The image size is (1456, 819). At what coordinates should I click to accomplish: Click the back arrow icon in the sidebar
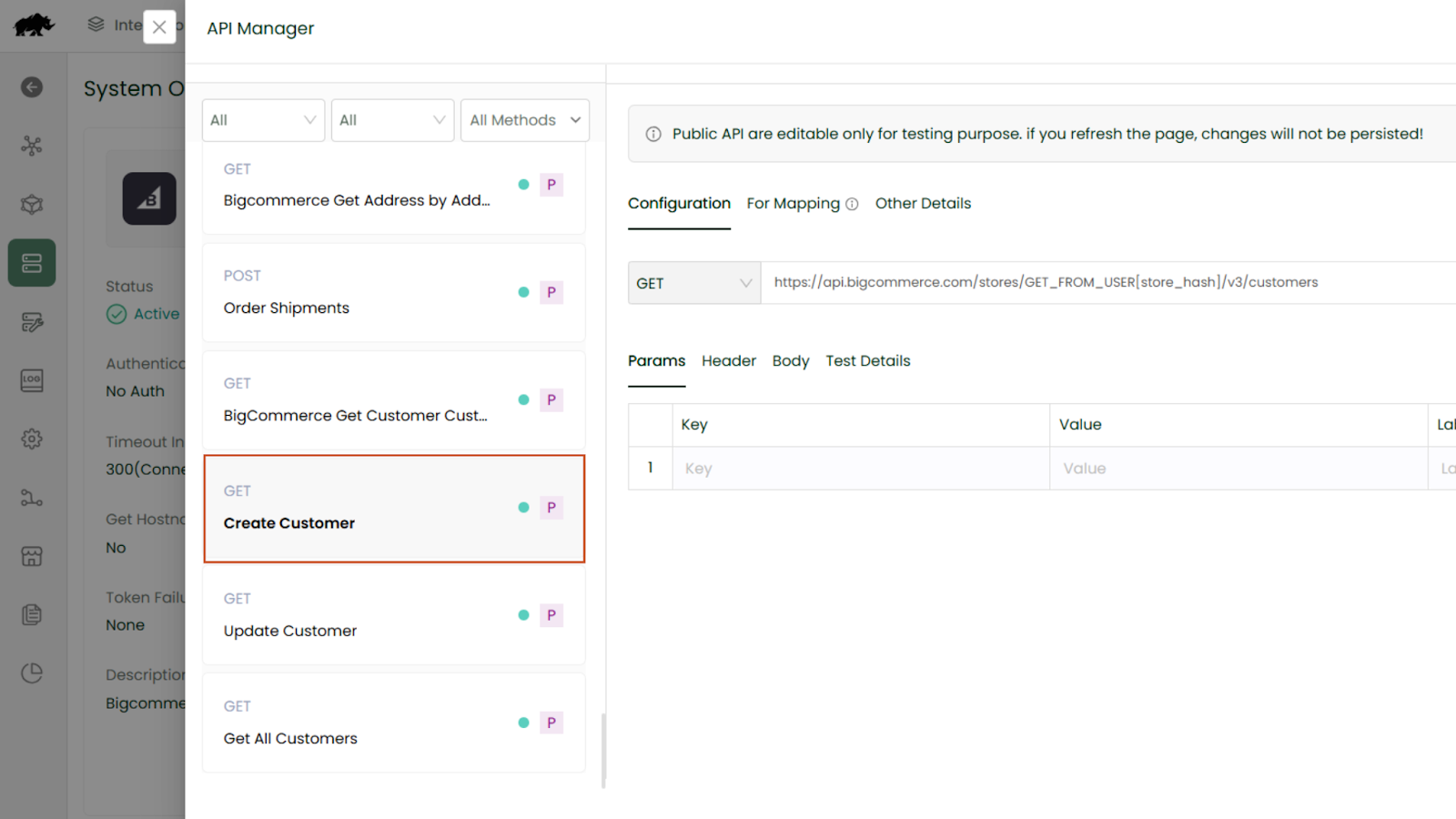coord(32,87)
